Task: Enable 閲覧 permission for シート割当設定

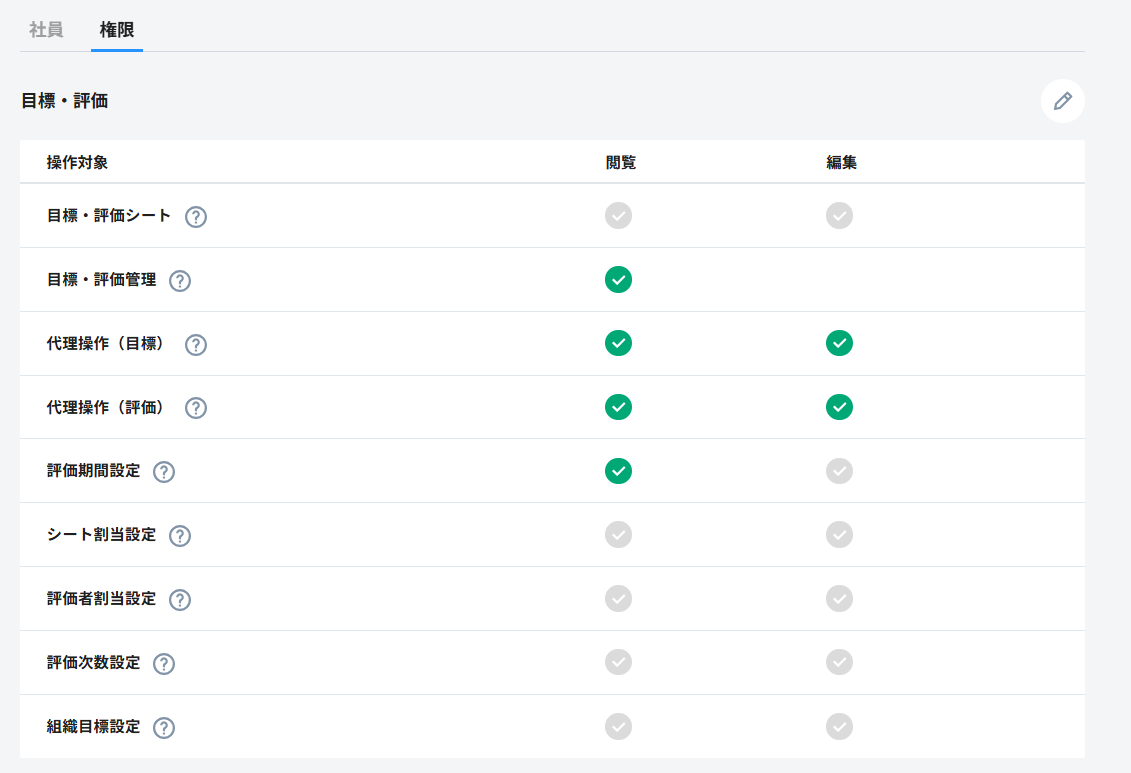Action: pos(619,535)
